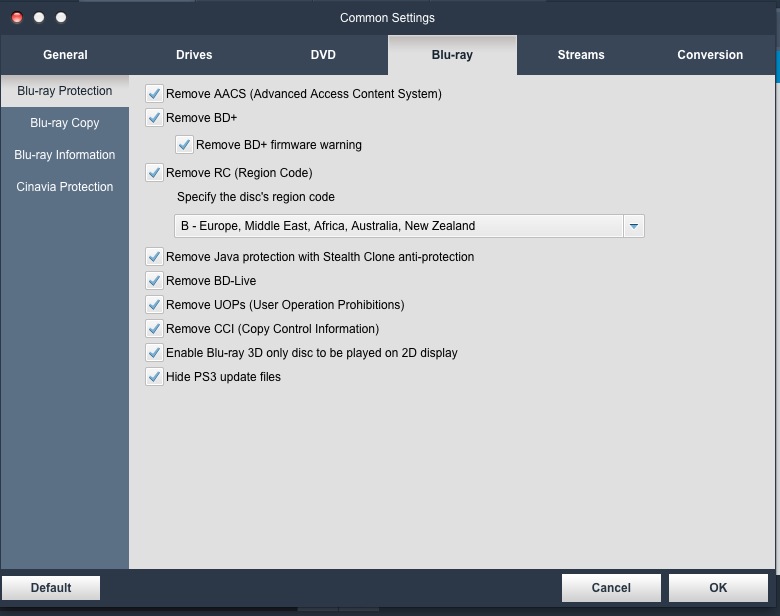The height and width of the screenshot is (616, 780).
Task: Toggle the Remove BD+ checkbox
Action: 154,118
